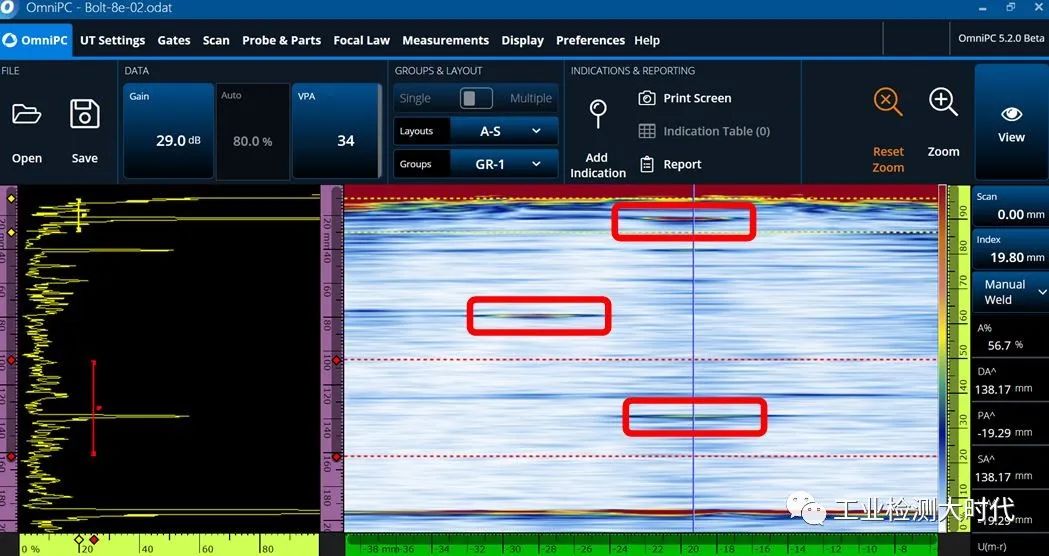Click the blue vertical data cursor line
This screenshot has height=556, width=1049.
694,358
